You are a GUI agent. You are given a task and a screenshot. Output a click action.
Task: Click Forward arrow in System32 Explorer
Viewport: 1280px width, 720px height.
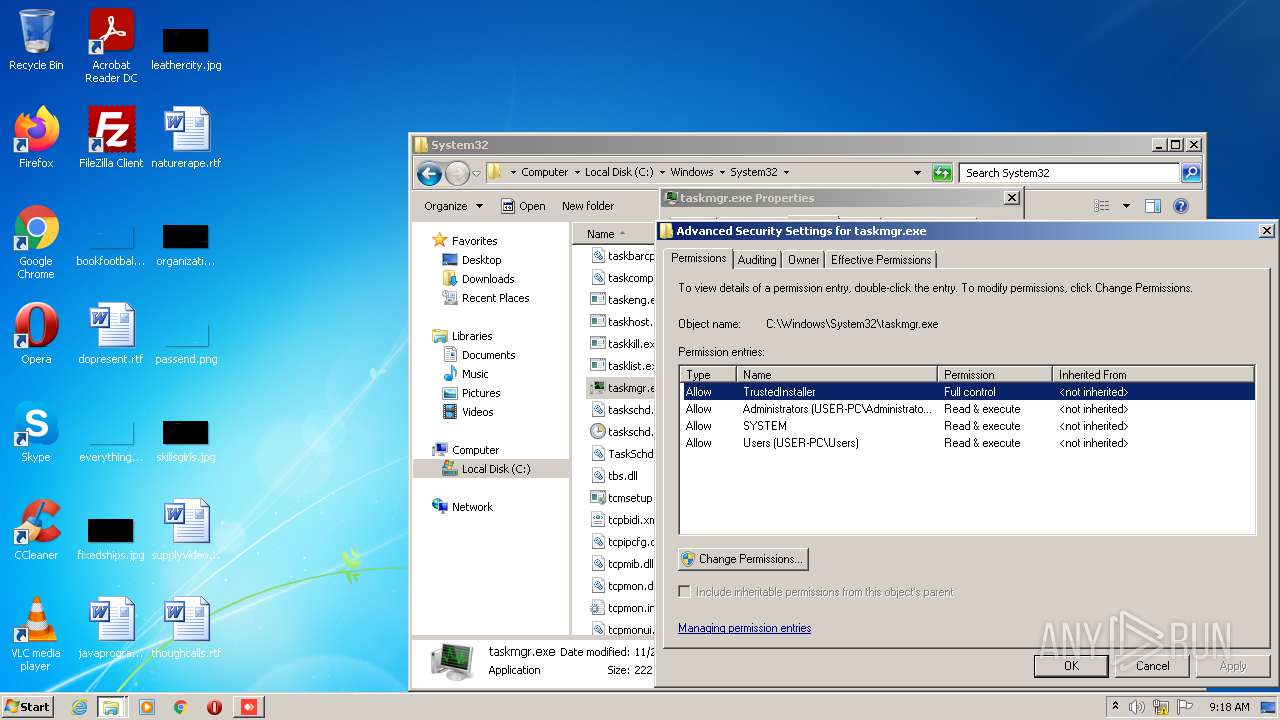457,173
